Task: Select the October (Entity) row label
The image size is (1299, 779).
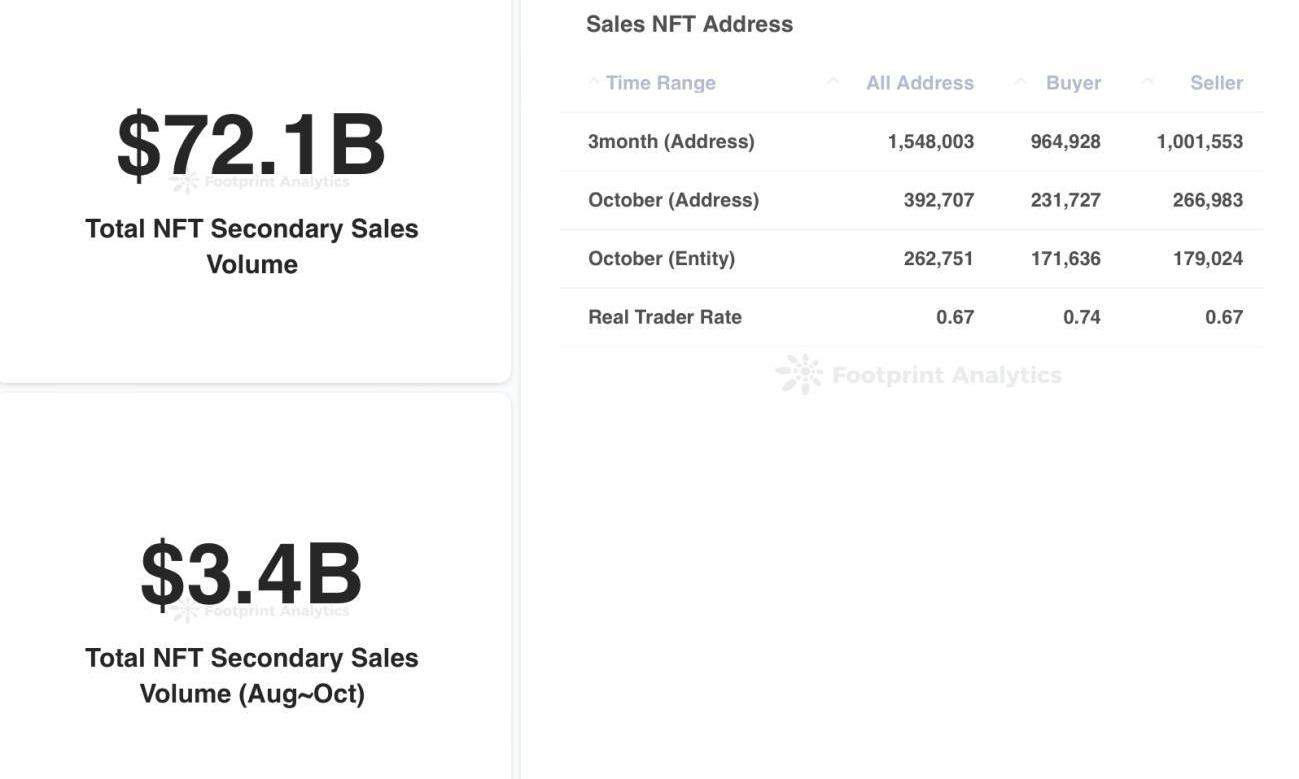Action: (661, 258)
